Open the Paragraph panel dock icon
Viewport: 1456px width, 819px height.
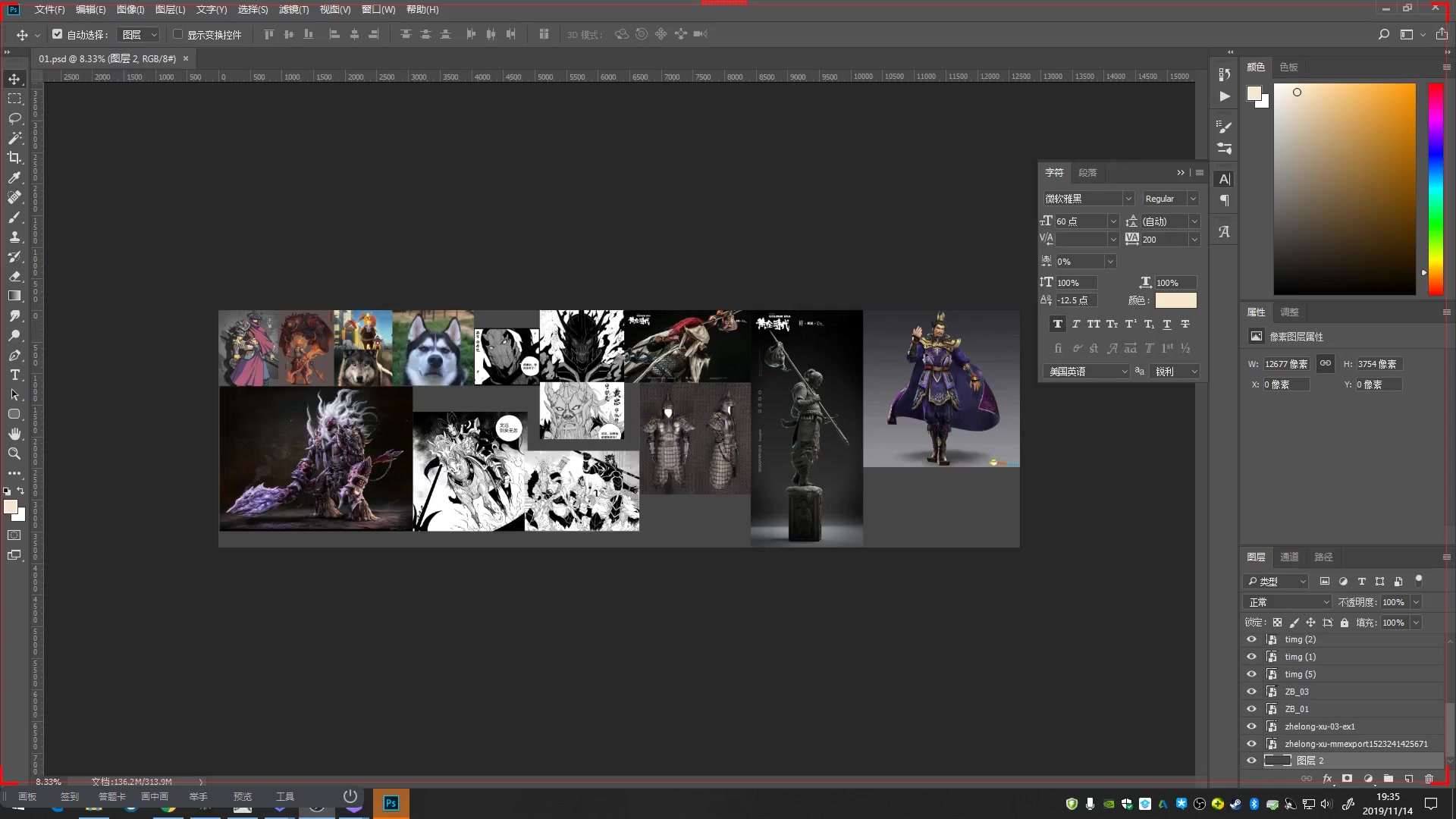click(x=1224, y=200)
